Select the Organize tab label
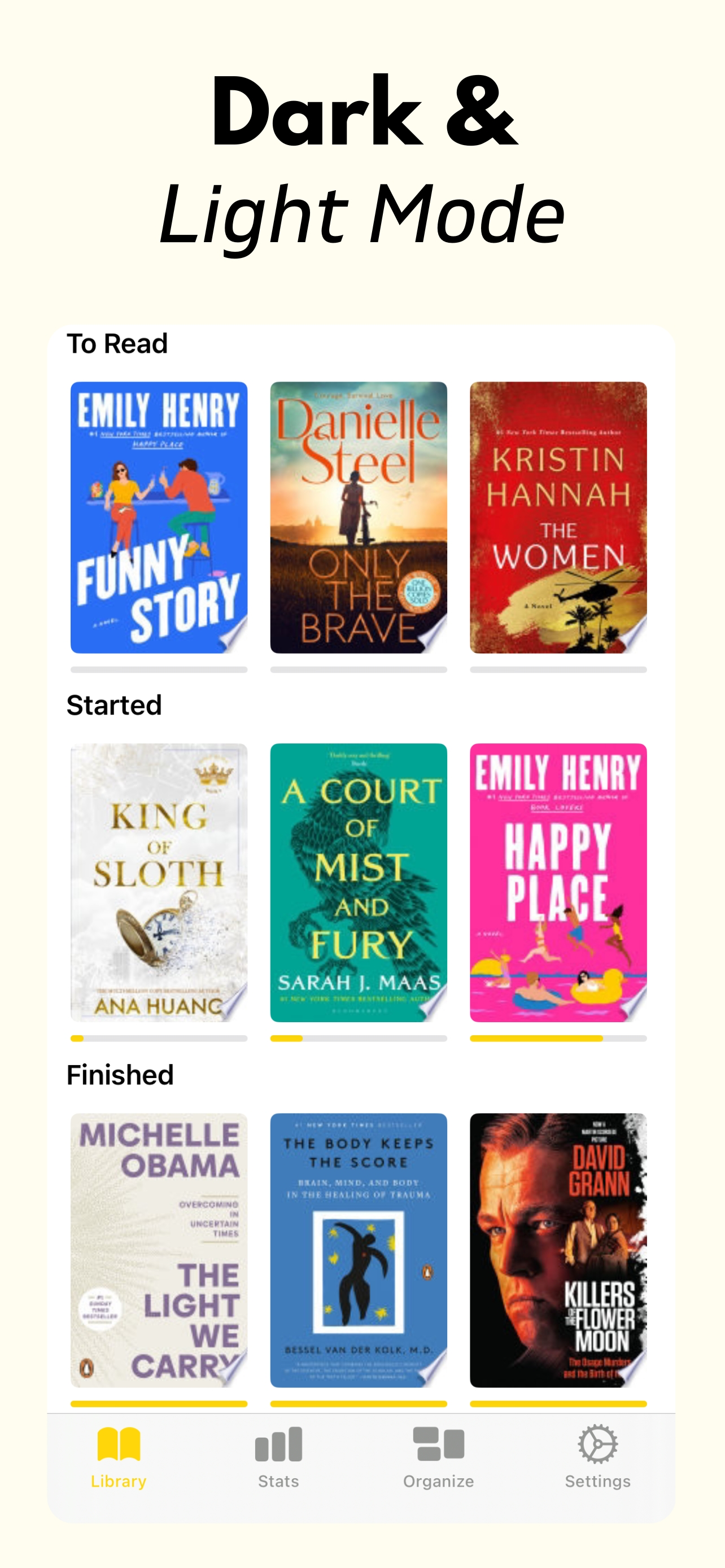 pos(438,1482)
